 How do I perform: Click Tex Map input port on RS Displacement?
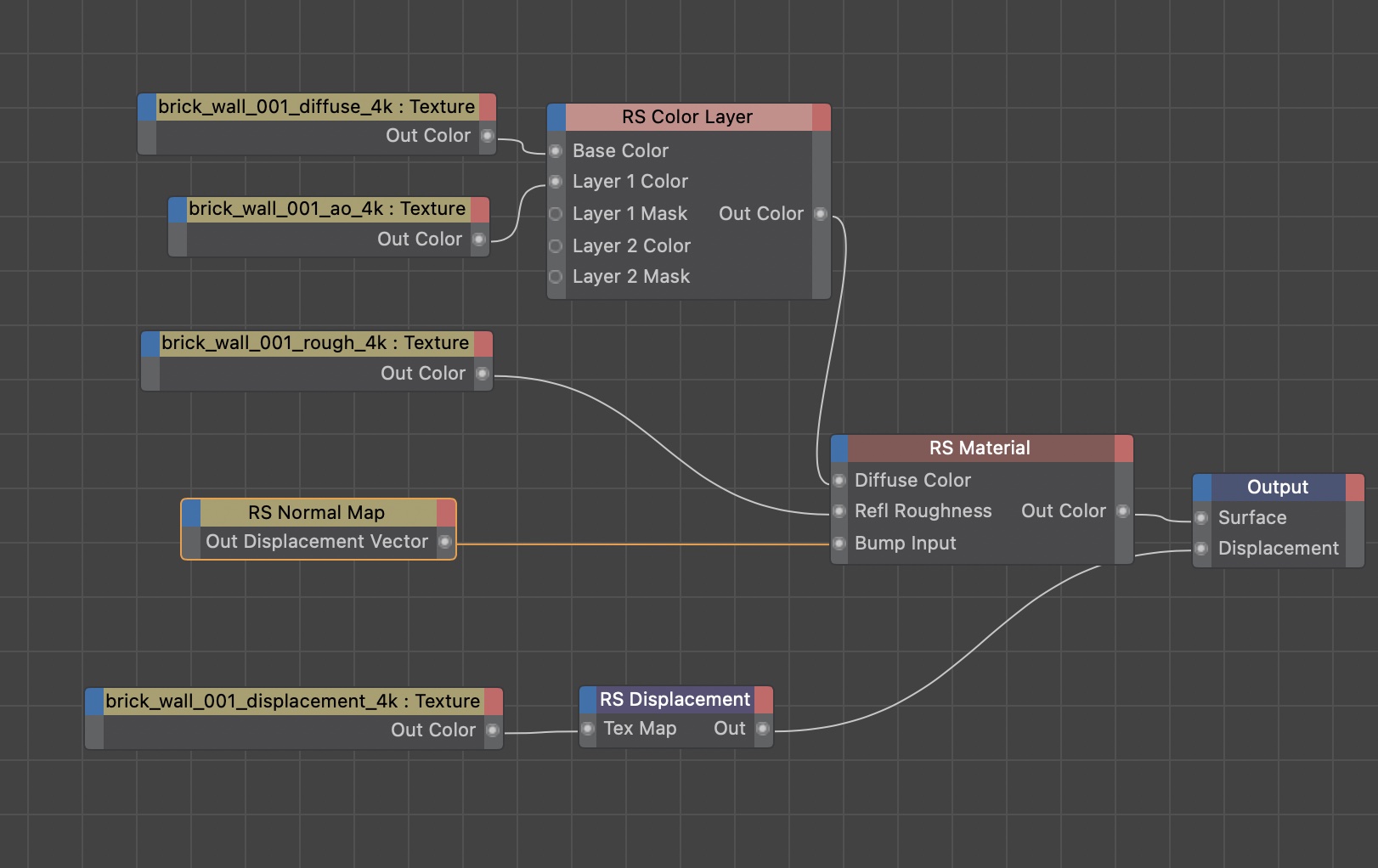(x=588, y=729)
